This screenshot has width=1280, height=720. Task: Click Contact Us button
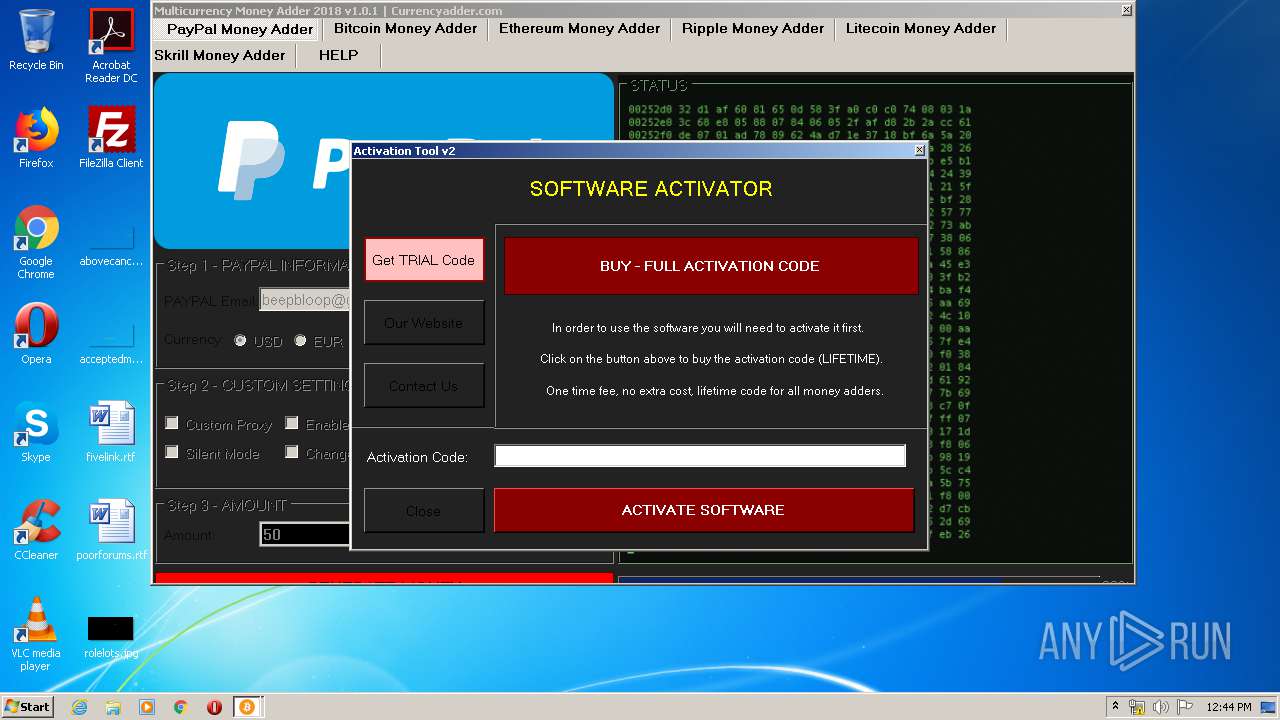(x=424, y=386)
